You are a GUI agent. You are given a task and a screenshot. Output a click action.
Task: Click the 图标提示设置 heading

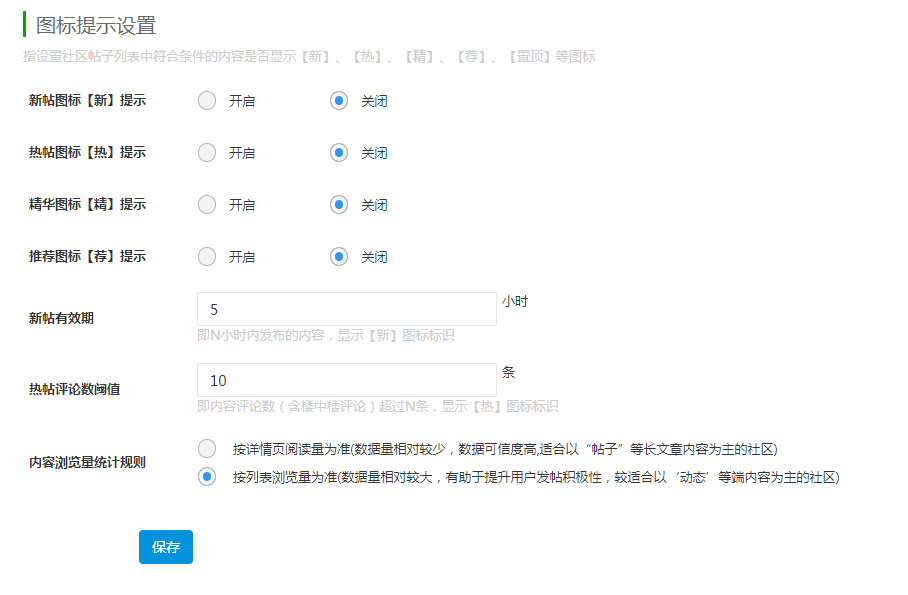pyautogui.click(x=96, y=25)
